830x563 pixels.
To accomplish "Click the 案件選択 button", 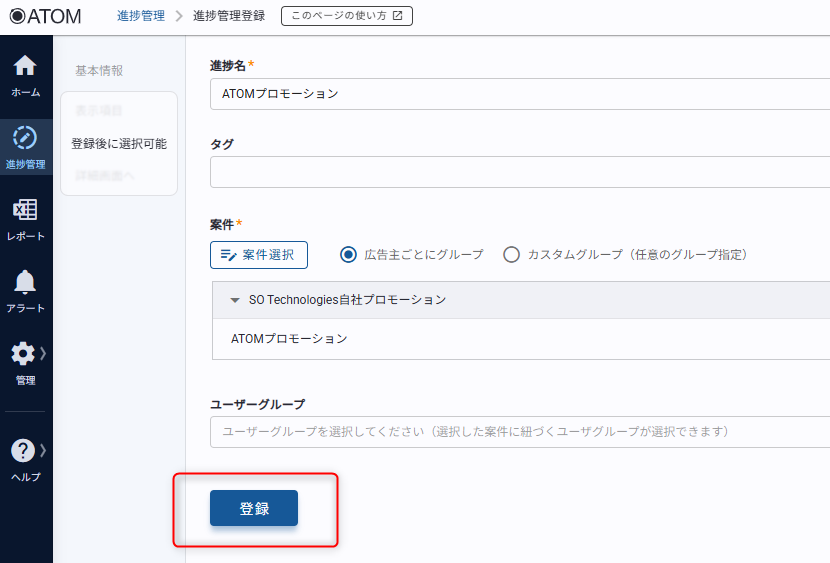I will 259,255.
